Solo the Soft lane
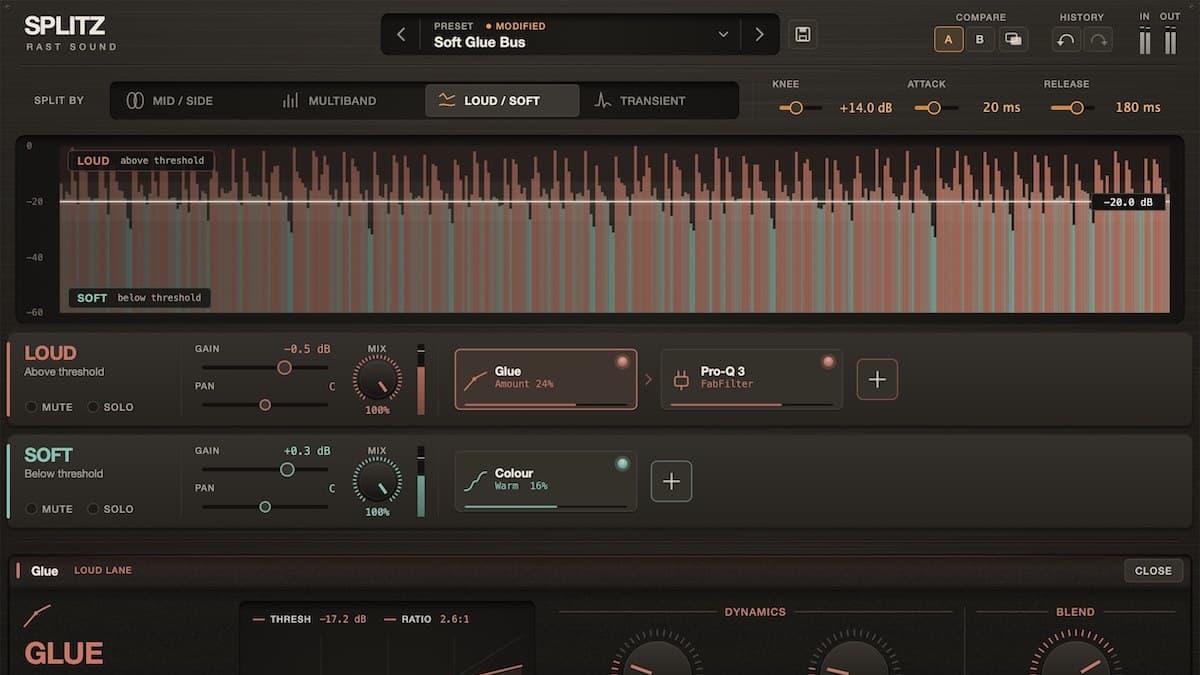 (x=111, y=509)
